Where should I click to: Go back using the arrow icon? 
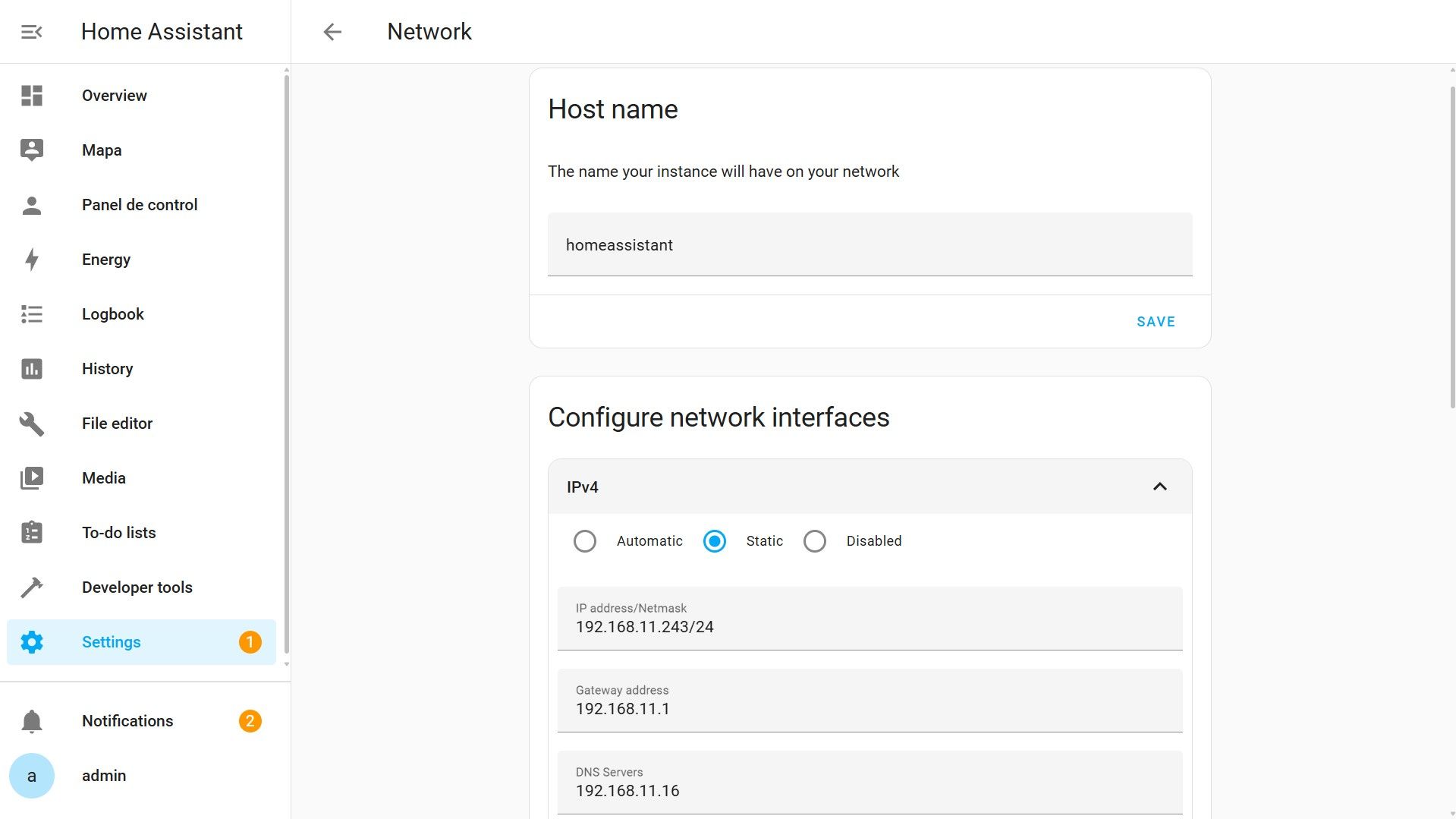tap(332, 32)
